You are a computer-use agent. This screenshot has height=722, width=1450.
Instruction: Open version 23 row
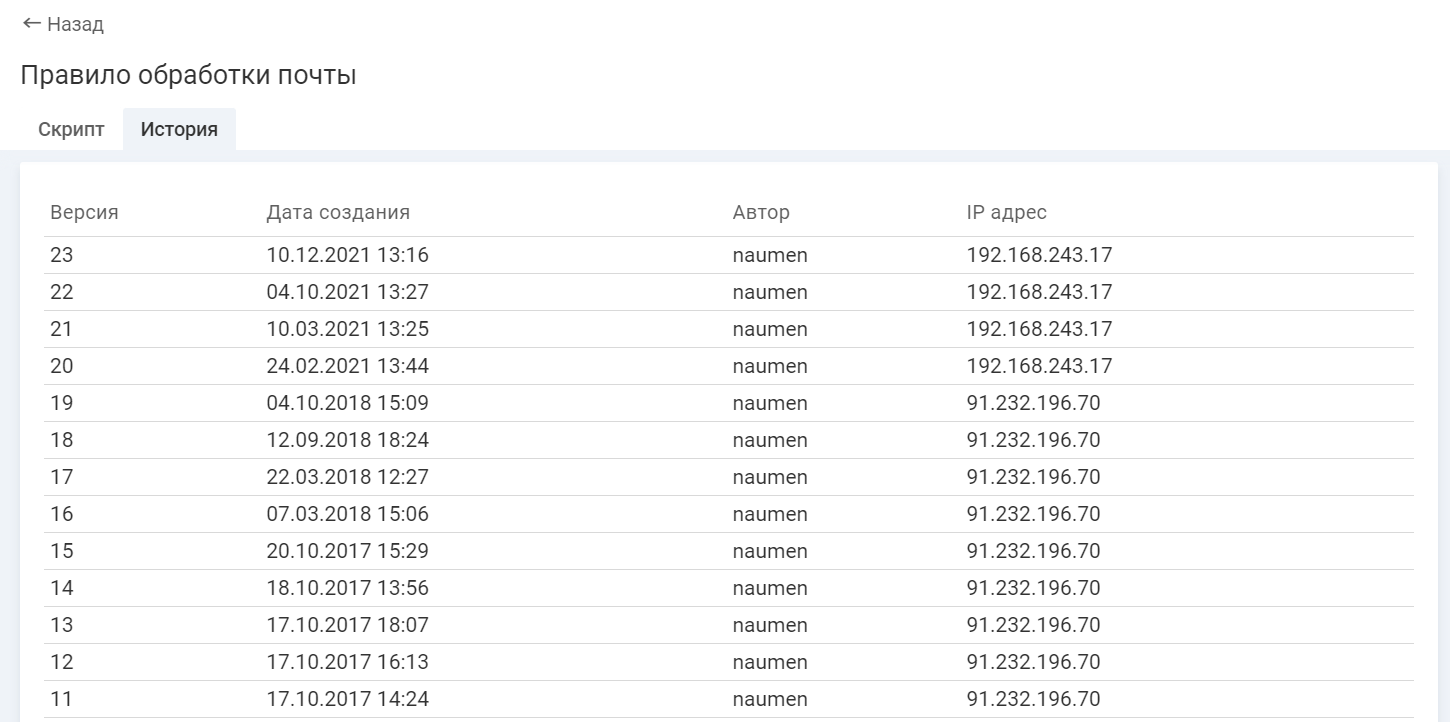62,255
